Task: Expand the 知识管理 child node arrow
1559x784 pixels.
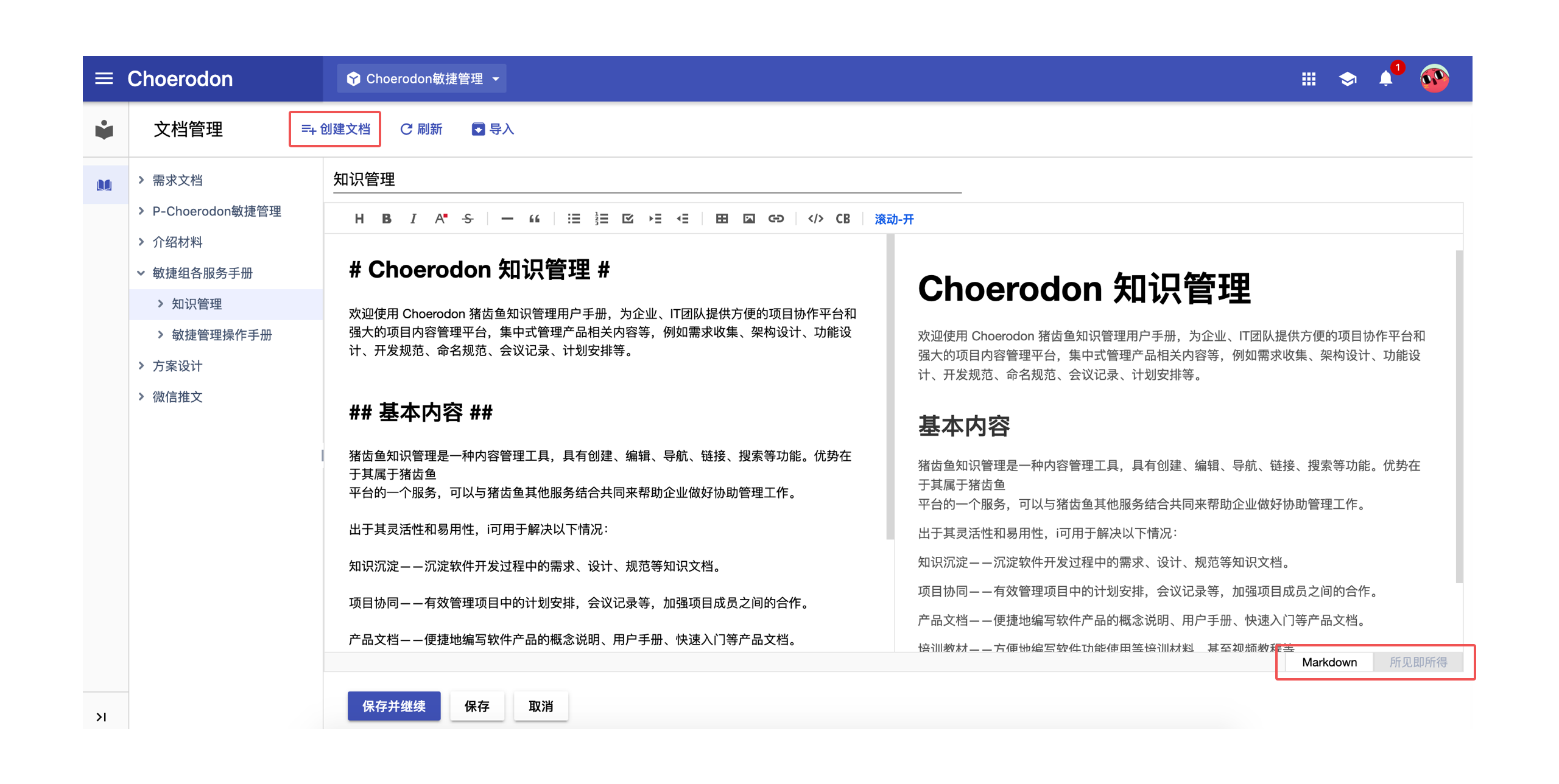Action: click(x=161, y=303)
